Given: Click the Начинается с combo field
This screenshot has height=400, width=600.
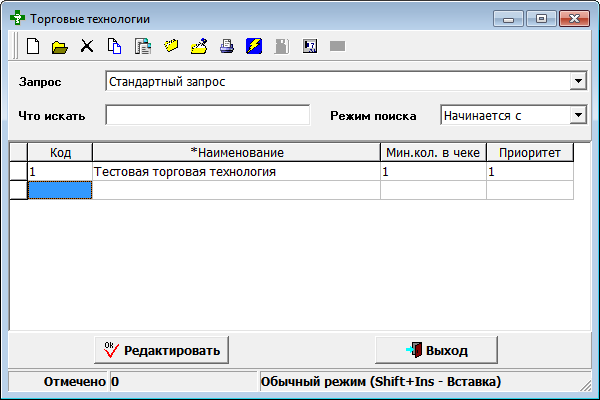Looking at the screenshot, I should pyautogui.click(x=514, y=115).
